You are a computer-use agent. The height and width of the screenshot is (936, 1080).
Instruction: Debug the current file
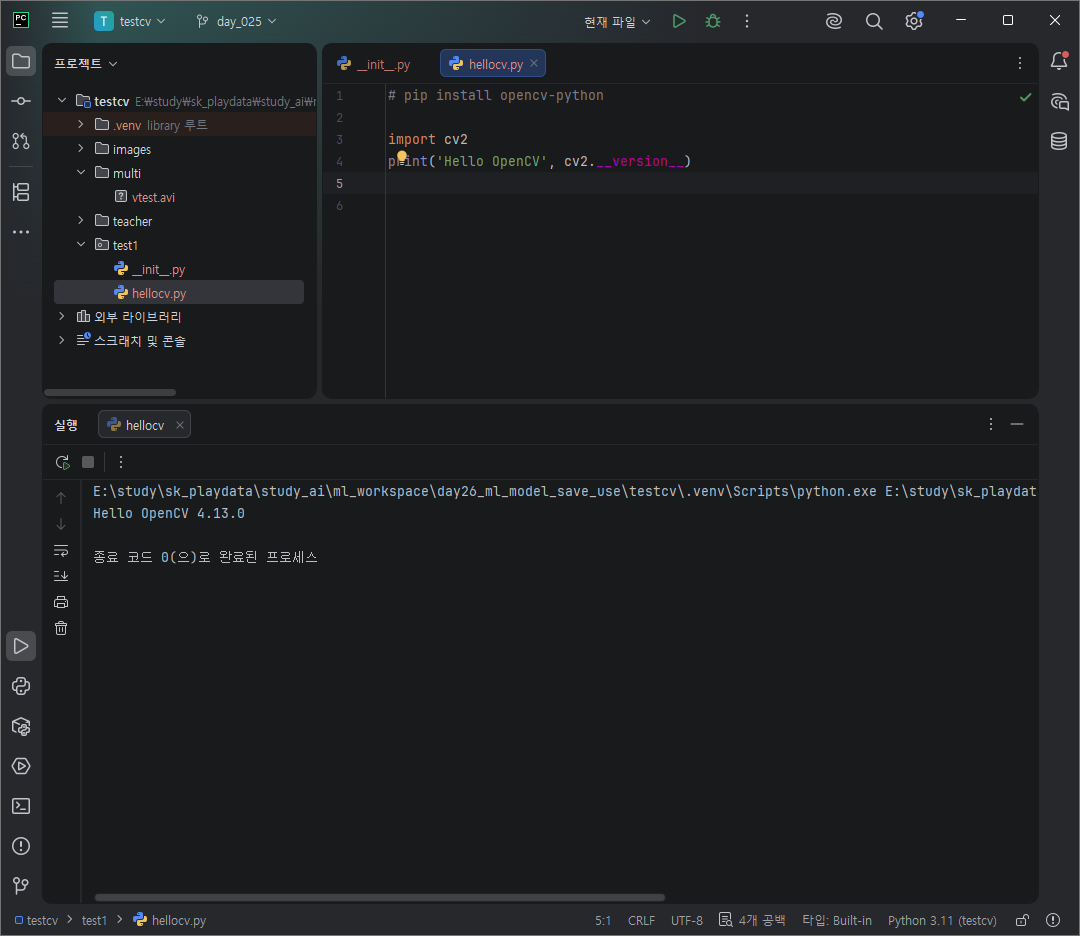[x=713, y=21]
